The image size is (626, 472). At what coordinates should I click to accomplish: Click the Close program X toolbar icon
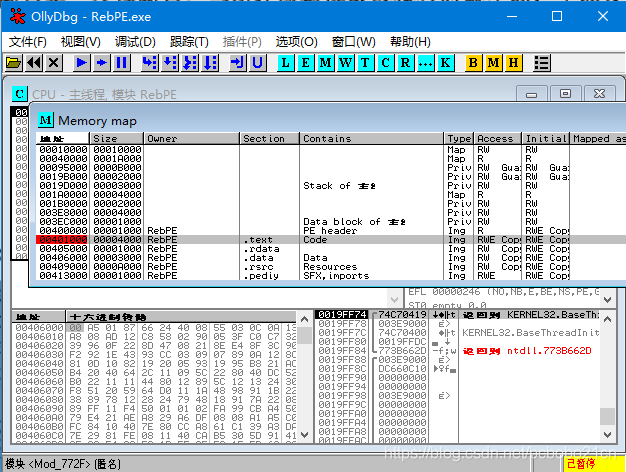tap(54, 63)
